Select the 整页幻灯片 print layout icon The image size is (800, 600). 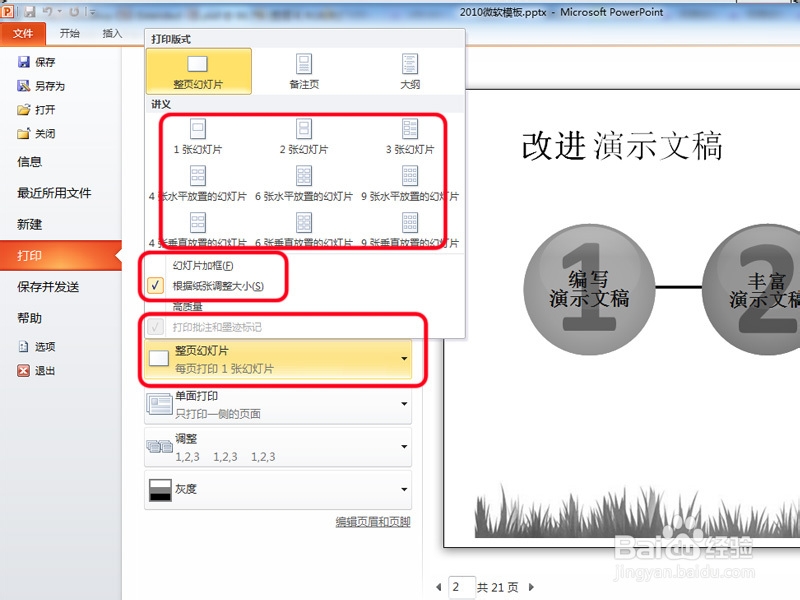point(197,64)
